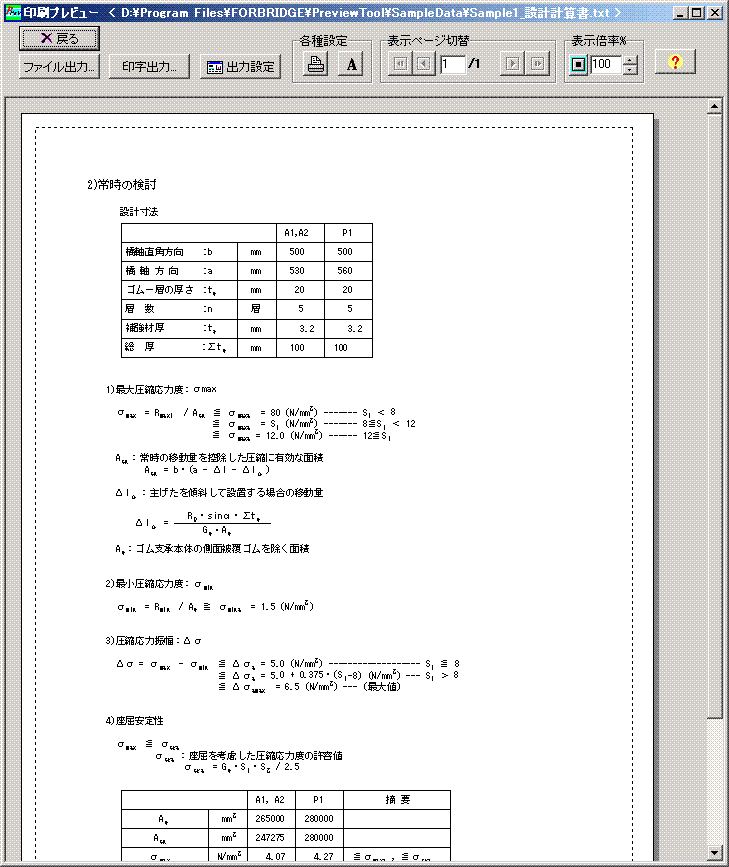The width and height of the screenshot is (729, 867).
Task: Click the page number input field
Action: pyautogui.click(x=452, y=64)
